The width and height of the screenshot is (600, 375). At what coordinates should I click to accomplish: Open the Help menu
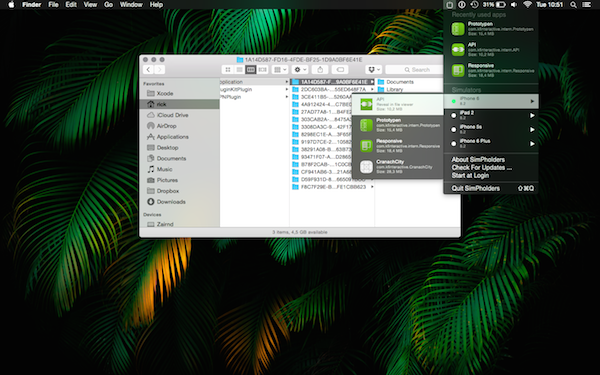156,5
